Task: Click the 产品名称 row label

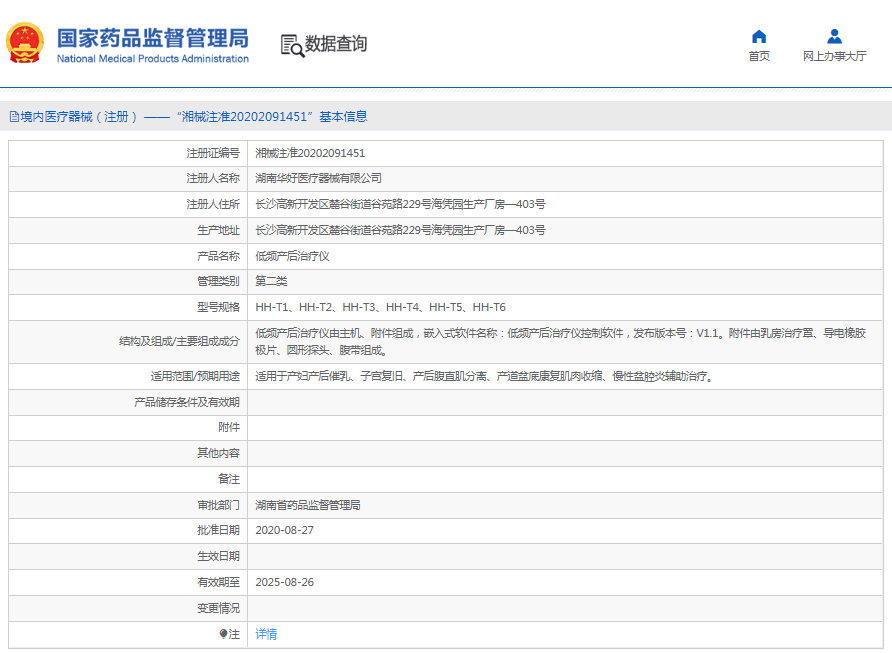Action: [218, 256]
